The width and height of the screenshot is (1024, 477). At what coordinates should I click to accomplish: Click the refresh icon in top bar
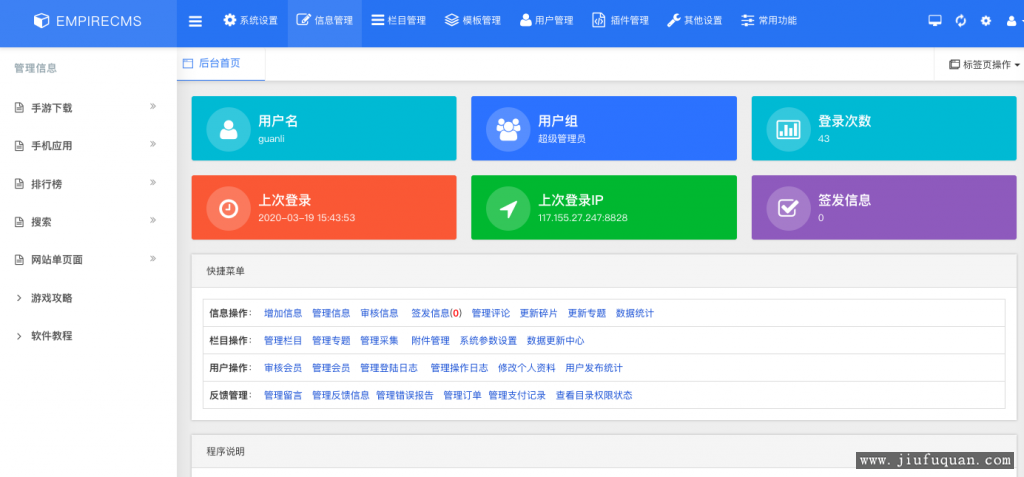tap(961, 20)
